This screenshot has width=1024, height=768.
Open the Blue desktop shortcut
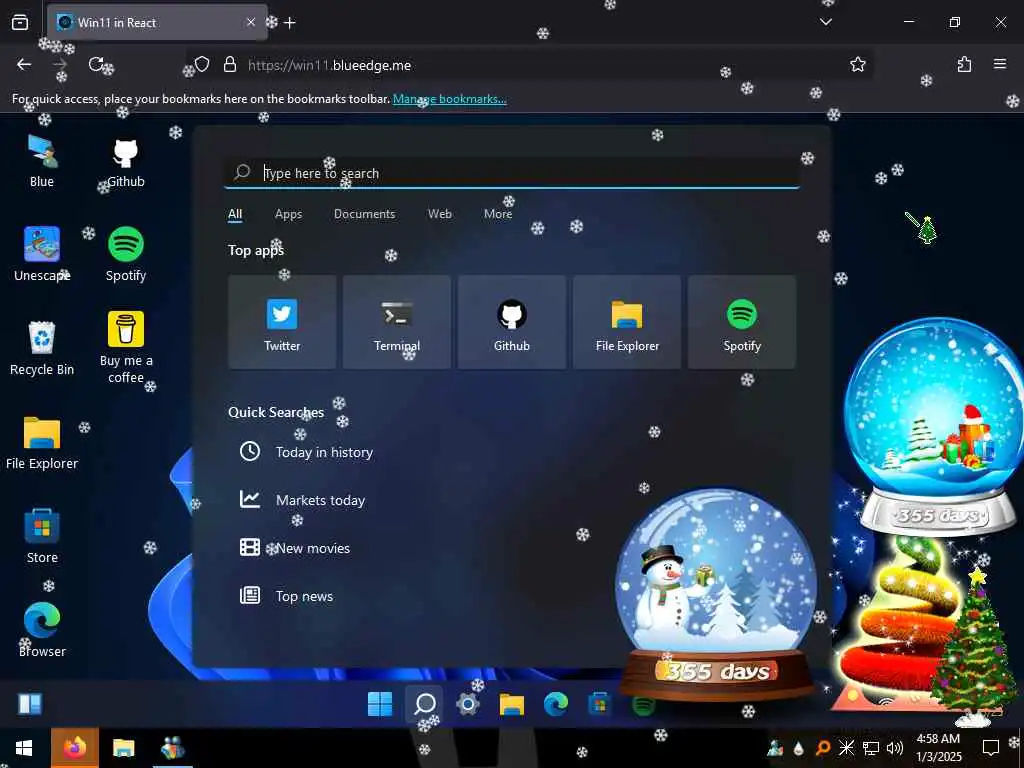42,161
